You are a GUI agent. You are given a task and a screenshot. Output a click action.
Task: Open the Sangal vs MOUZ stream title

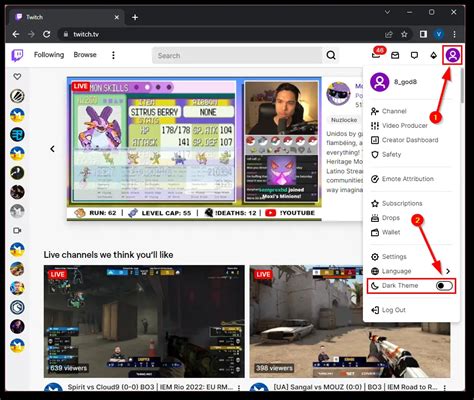(x=356, y=387)
